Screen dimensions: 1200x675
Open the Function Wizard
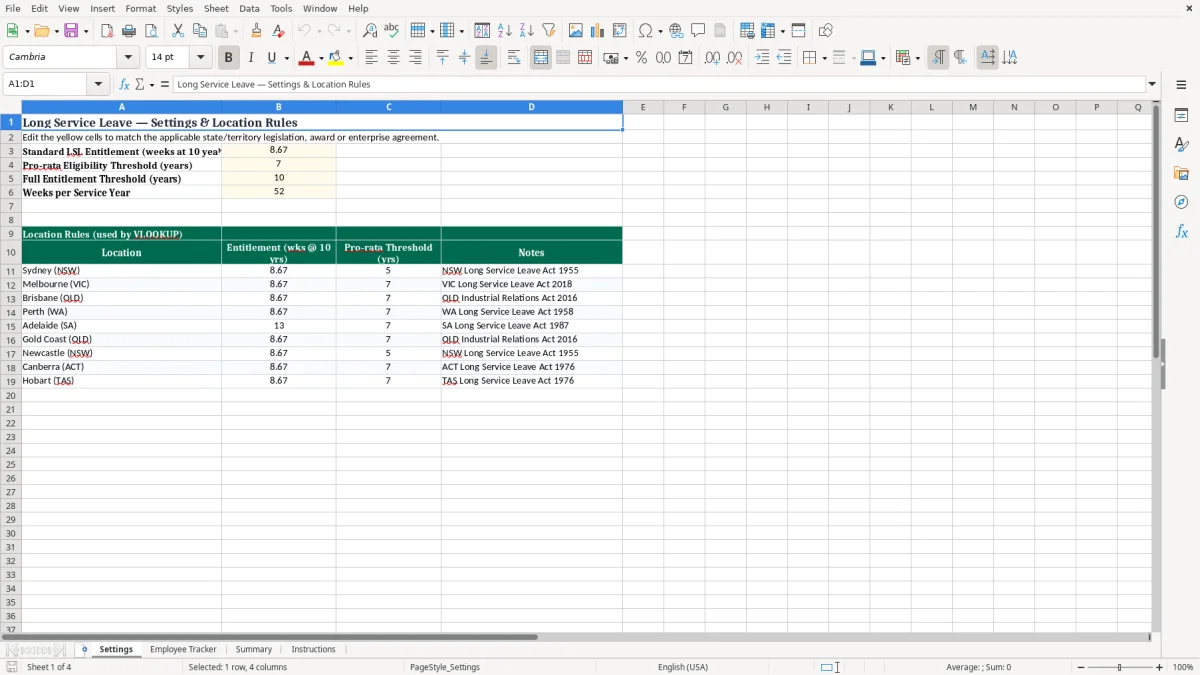124,85
